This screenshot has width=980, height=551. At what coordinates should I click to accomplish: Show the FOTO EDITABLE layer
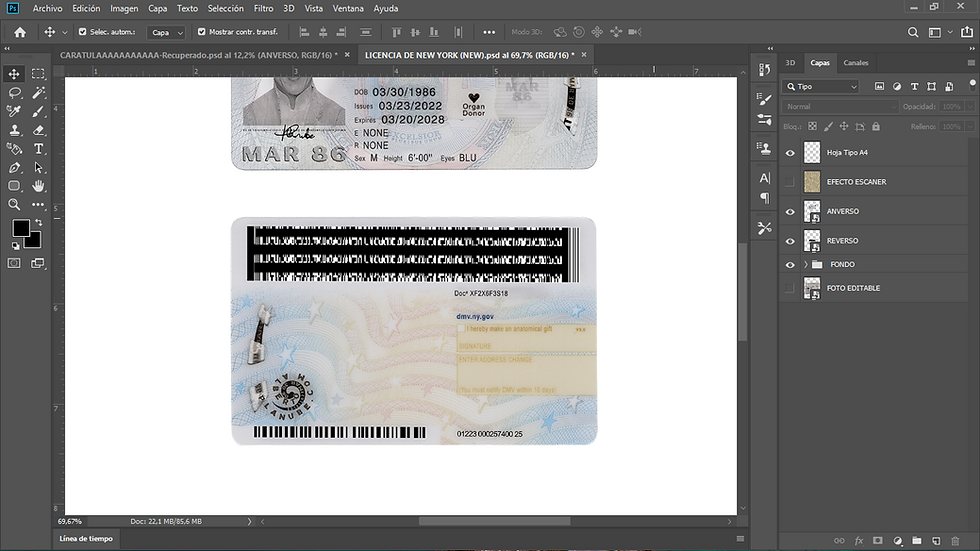[790, 288]
